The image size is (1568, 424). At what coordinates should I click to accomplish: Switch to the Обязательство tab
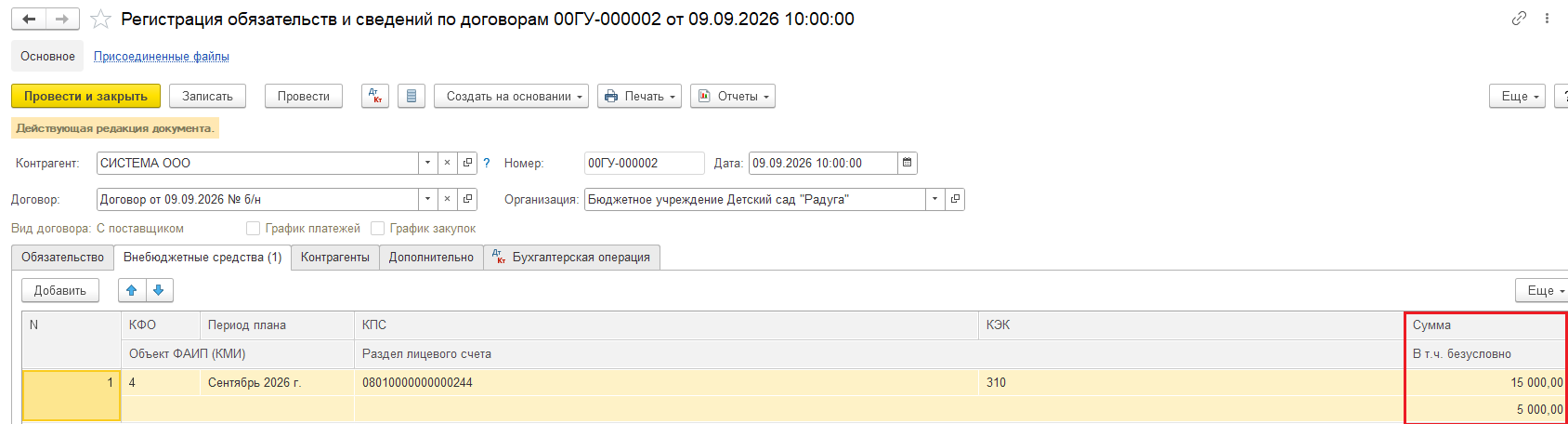pos(63,258)
